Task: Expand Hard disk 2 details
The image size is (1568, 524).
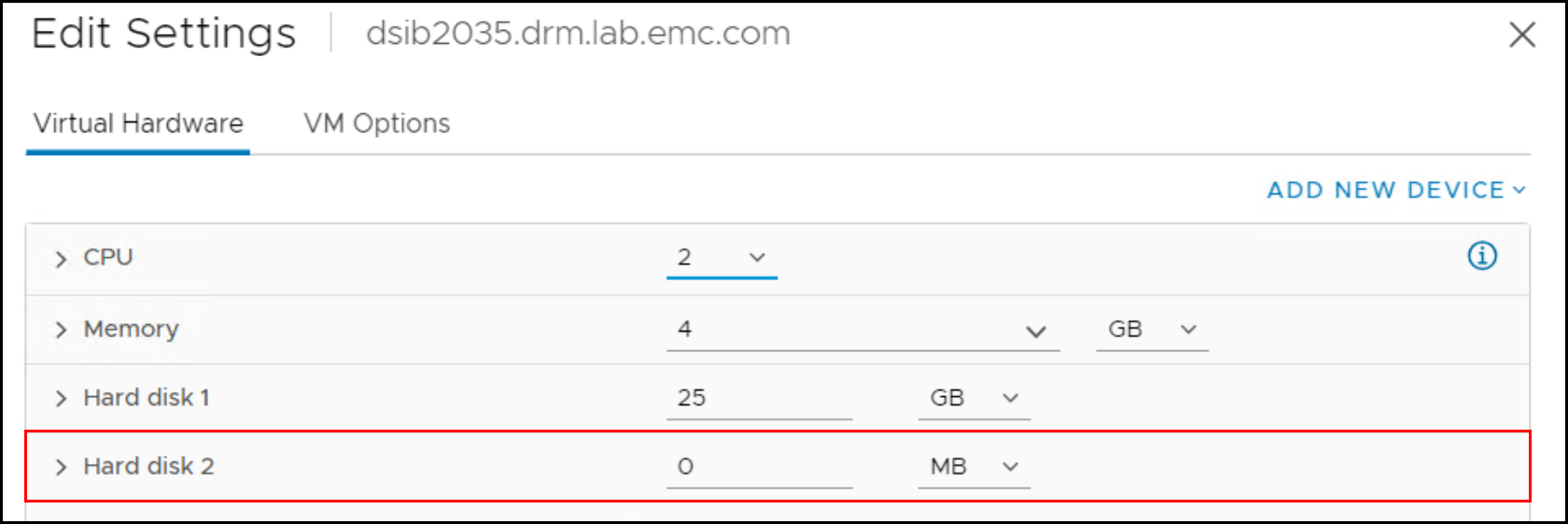Action: 62,467
